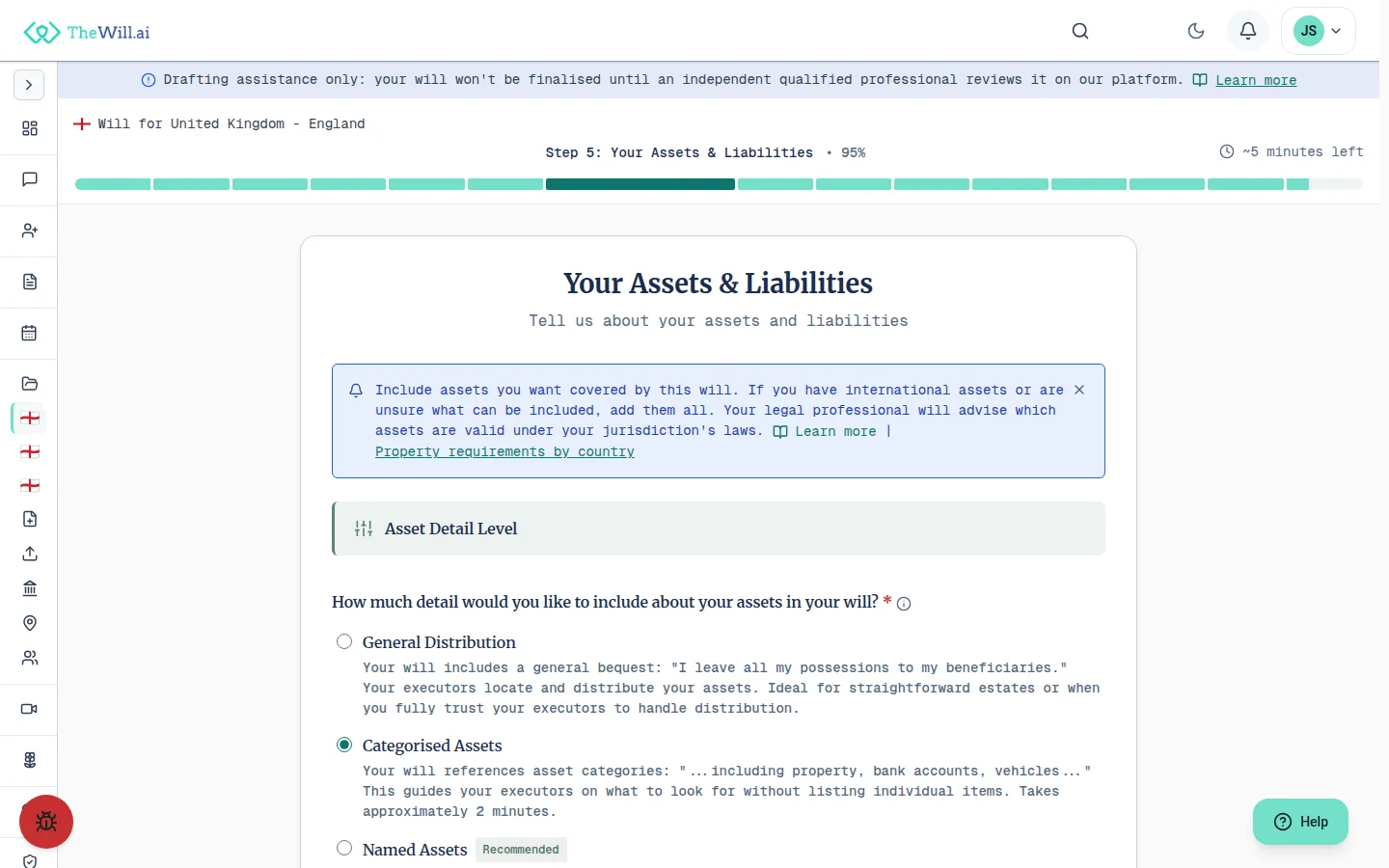1389x868 pixels.
Task: Open the map pin icon in sidebar
Action: tap(30, 623)
